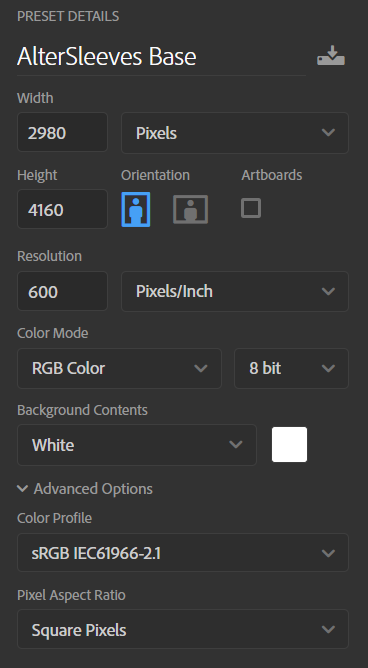Open the sRGB IEC61966-2.1 color profile dropdown
This screenshot has width=368, height=668.
pos(183,553)
